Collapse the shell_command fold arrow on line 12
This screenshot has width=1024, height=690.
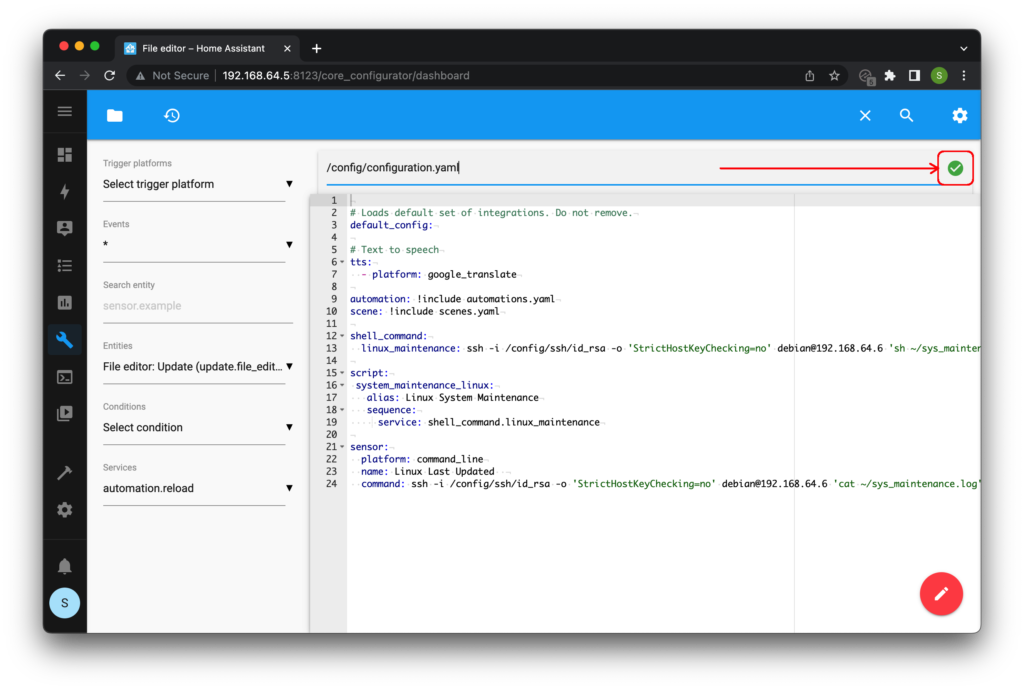342,336
